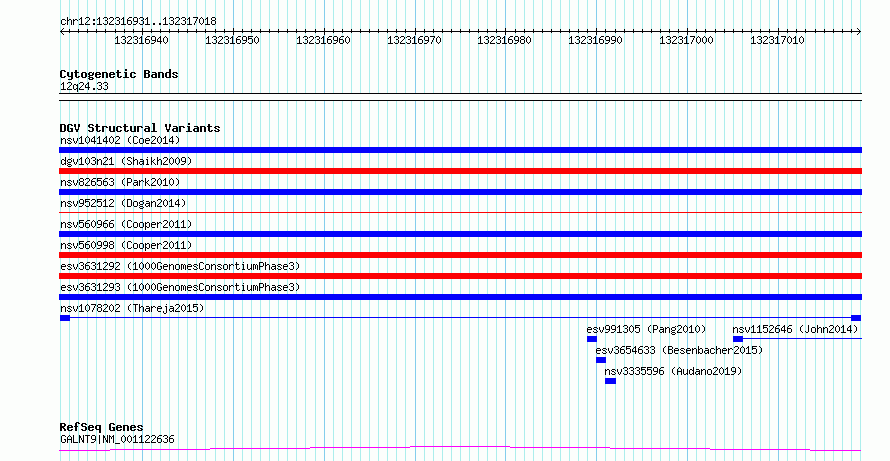Open the dgv103n21 (Shaikh2009) label
The height and width of the screenshot is (461, 890).
pyautogui.click(x=126, y=161)
